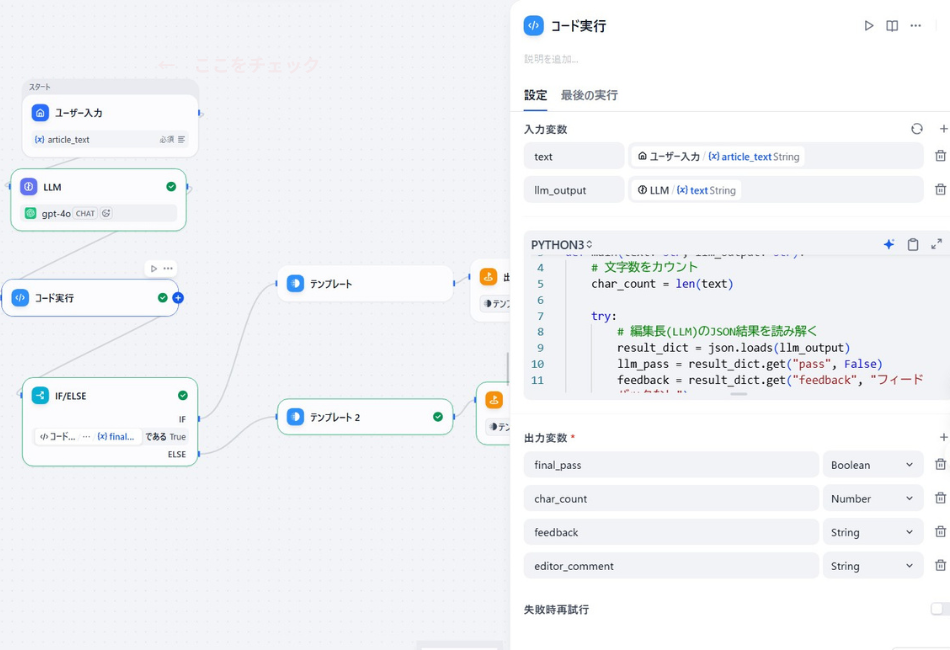950x650 pixels.
Task: Generate code with the AI sparkle icon
Action: [888, 243]
